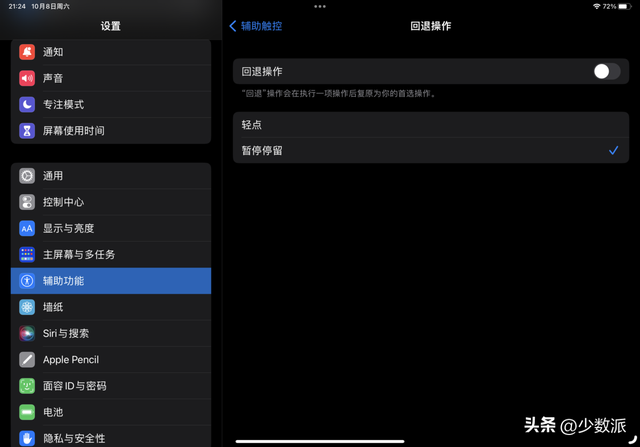This screenshot has width=640, height=447.
Task: Tap the Wallpaper flower icon
Action: point(27,307)
